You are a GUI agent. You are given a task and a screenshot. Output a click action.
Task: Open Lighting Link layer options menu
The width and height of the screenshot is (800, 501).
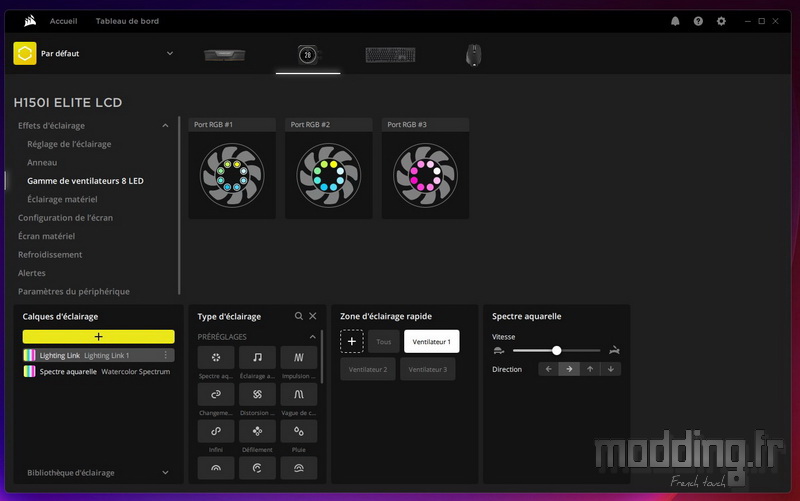165,355
